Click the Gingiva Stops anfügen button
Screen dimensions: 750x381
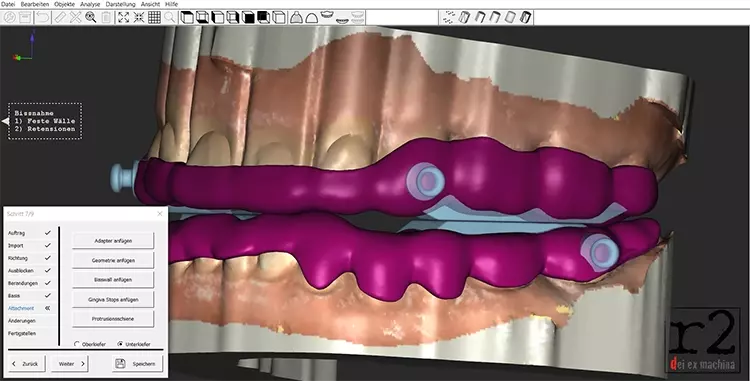pyautogui.click(x=113, y=299)
